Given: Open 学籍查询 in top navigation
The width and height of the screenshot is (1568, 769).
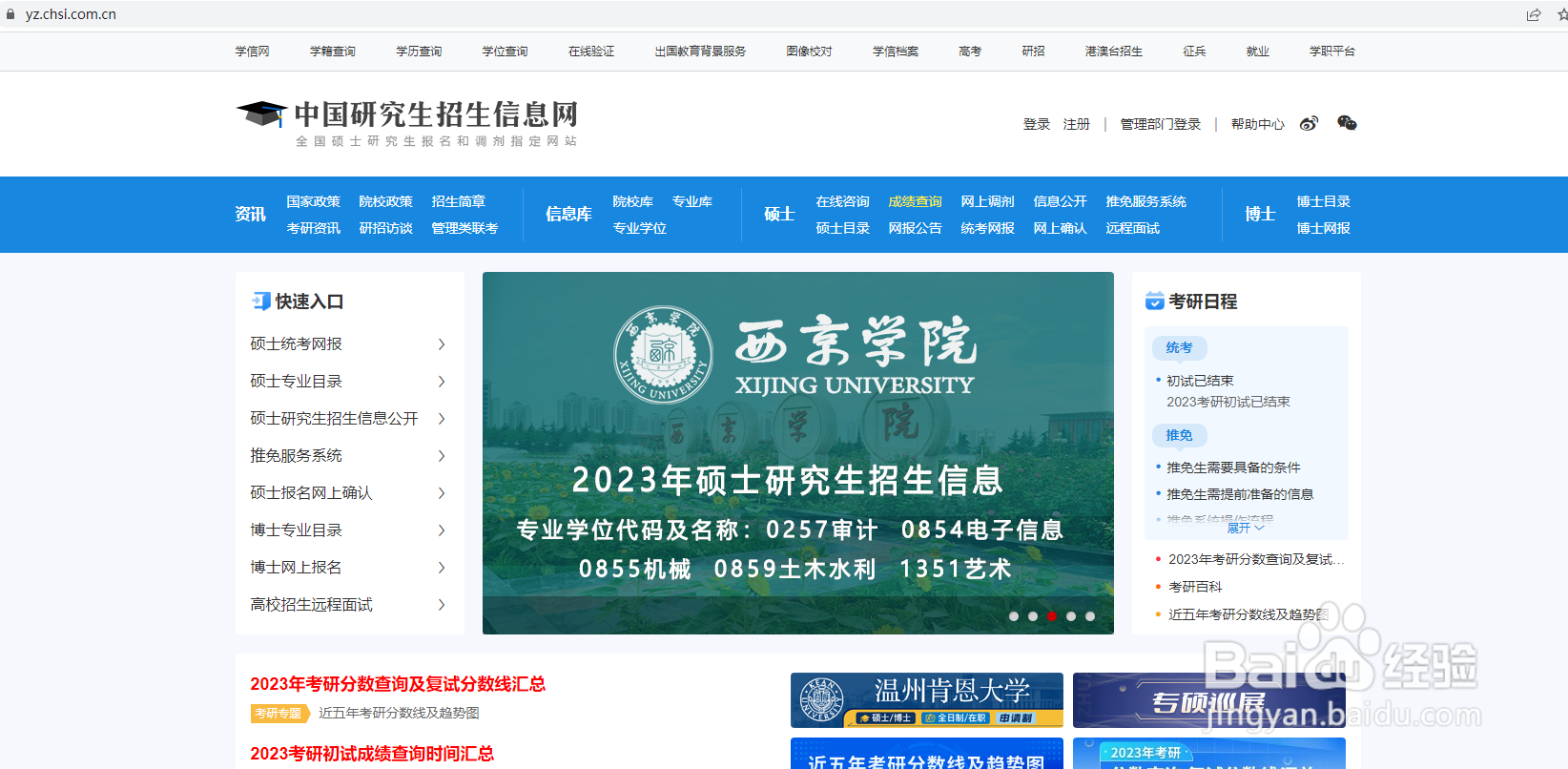Looking at the screenshot, I should pos(333,52).
